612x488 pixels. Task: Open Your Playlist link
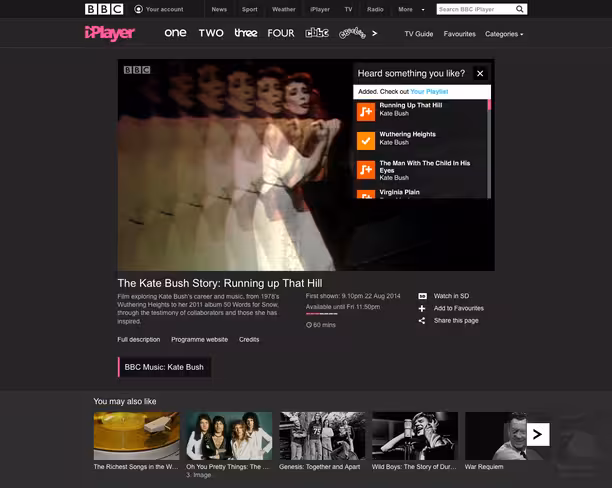click(x=429, y=92)
